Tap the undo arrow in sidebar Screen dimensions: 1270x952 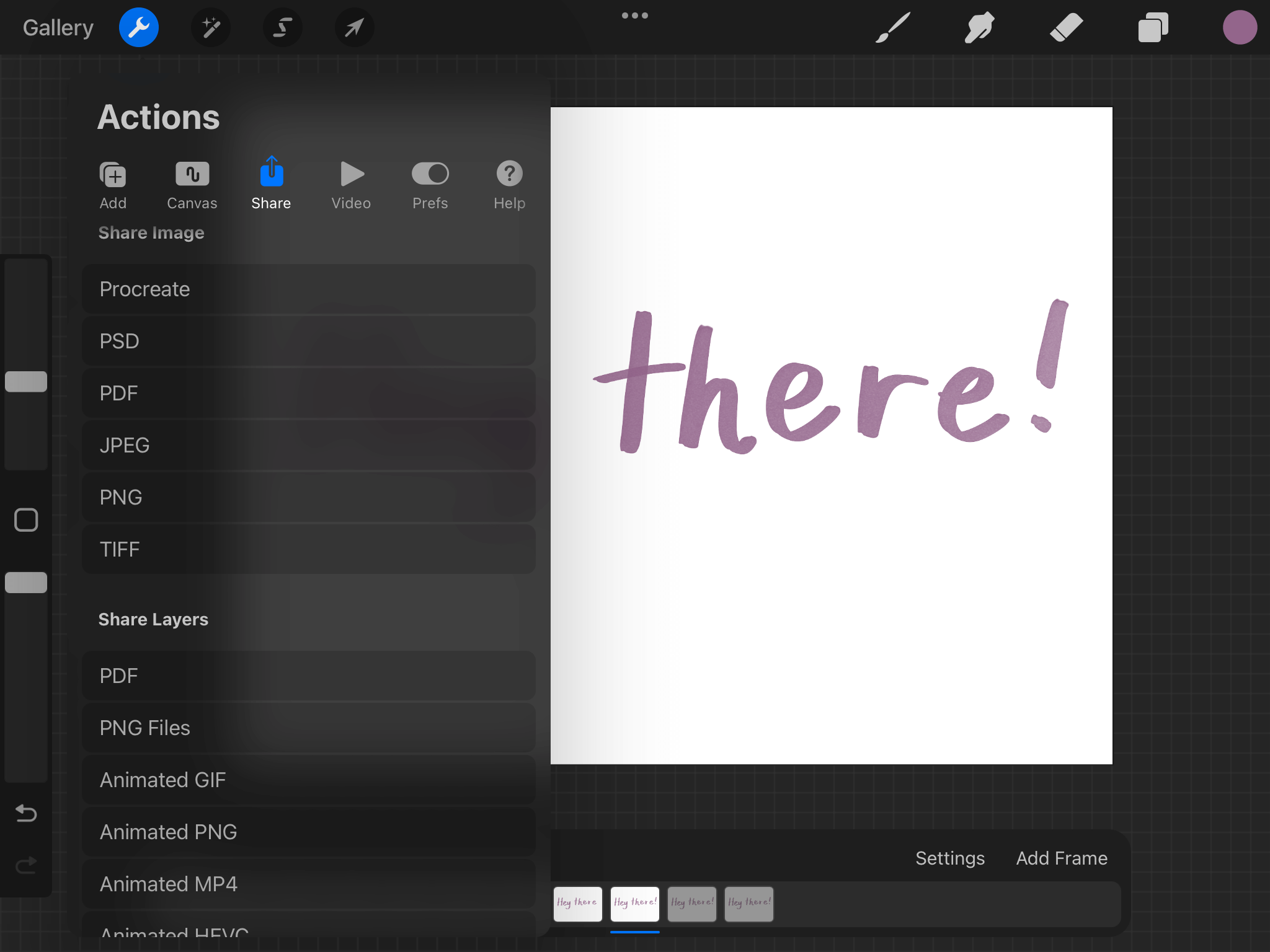(x=26, y=813)
